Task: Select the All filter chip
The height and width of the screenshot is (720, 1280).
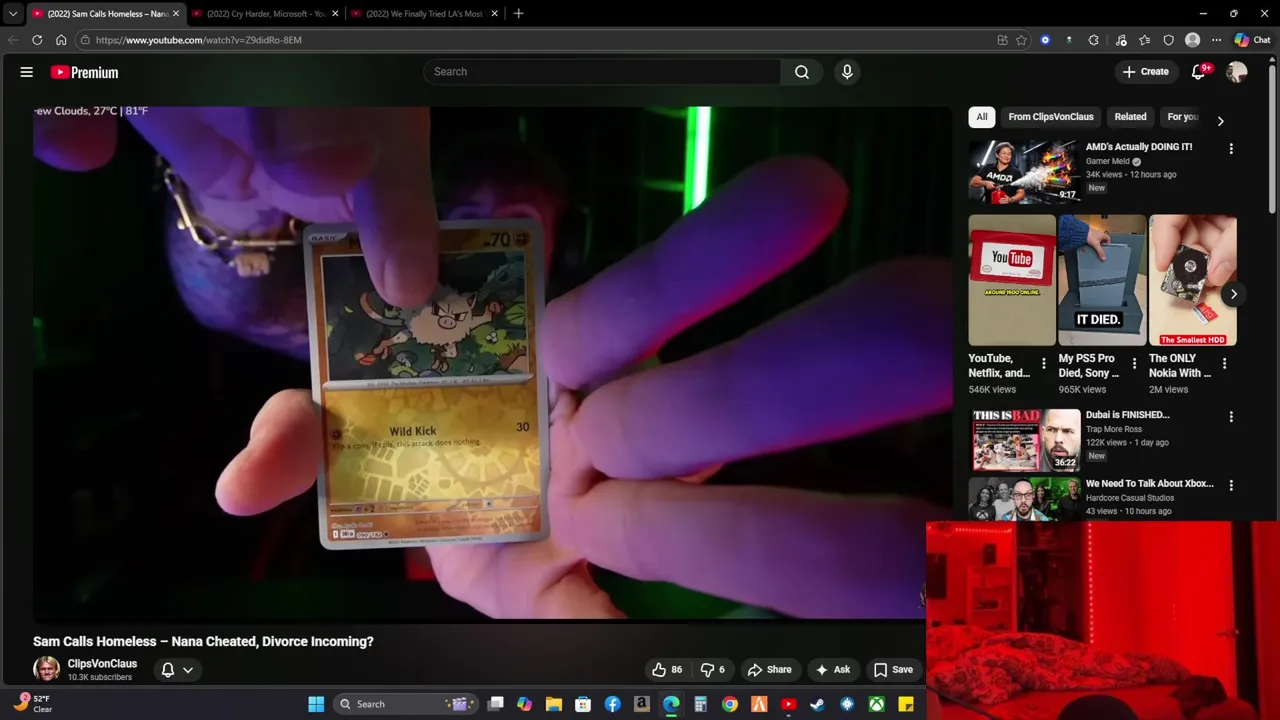Action: pyautogui.click(x=982, y=117)
